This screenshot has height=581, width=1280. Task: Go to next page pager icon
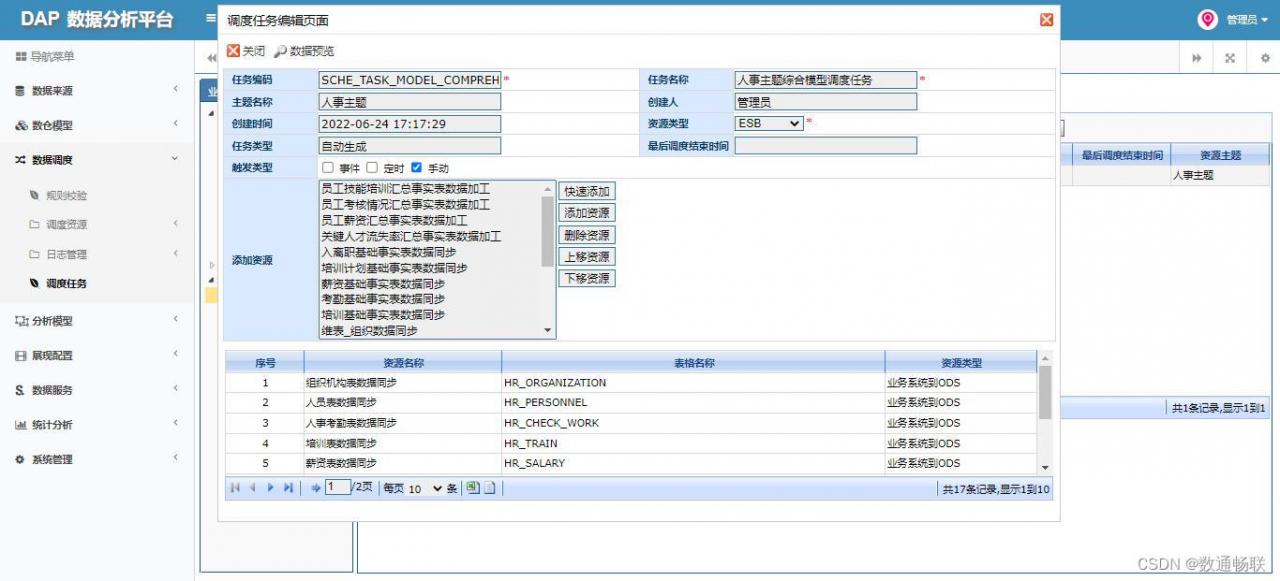tap(270, 488)
